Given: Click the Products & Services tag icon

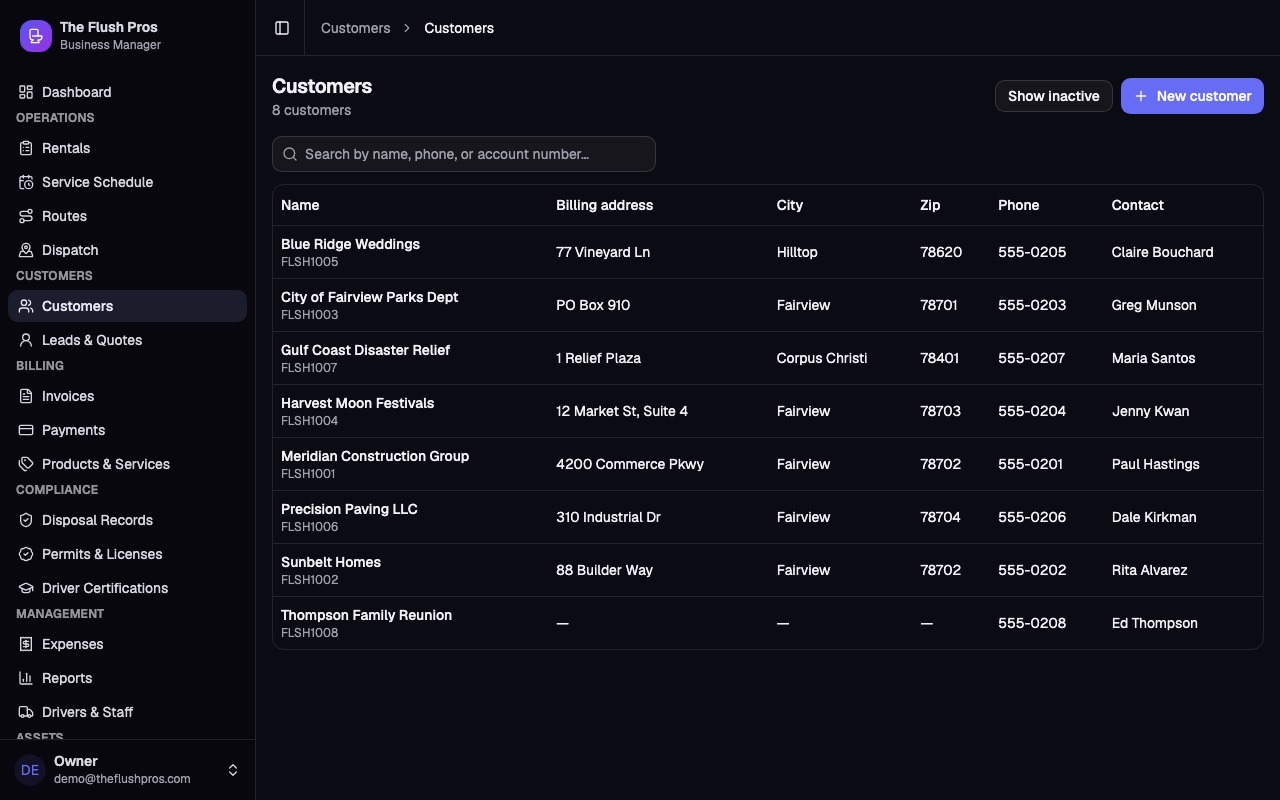Looking at the screenshot, I should point(26,464).
